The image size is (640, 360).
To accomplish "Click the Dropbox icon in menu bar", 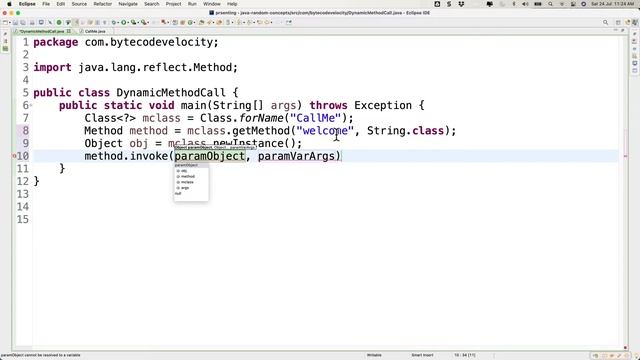I will pyautogui.click(x=461, y=4).
